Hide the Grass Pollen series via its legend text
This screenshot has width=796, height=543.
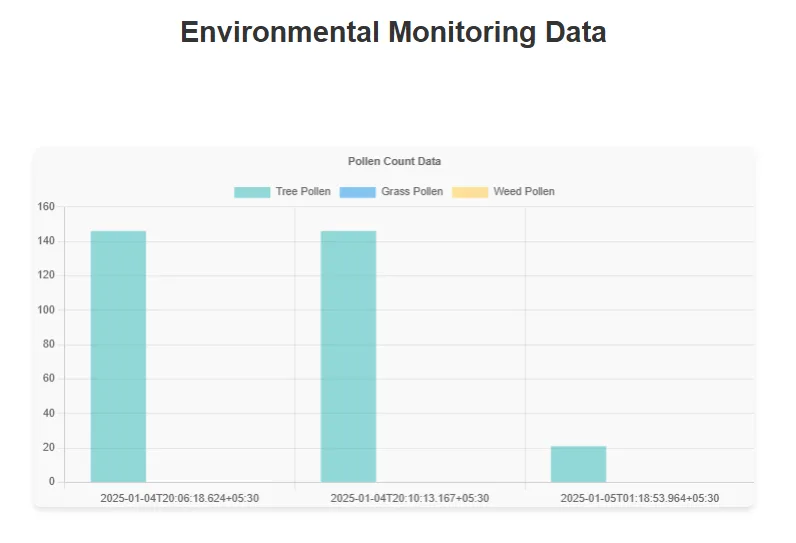pyautogui.click(x=412, y=192)
